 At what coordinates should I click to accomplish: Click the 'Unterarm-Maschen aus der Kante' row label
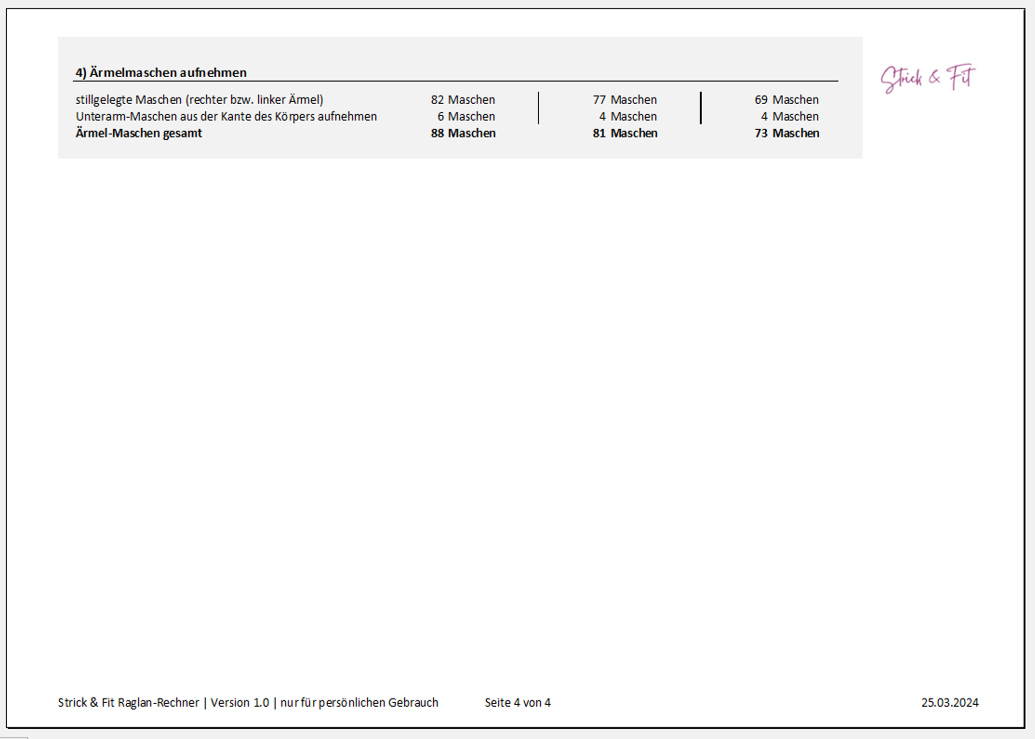(226, 116)
